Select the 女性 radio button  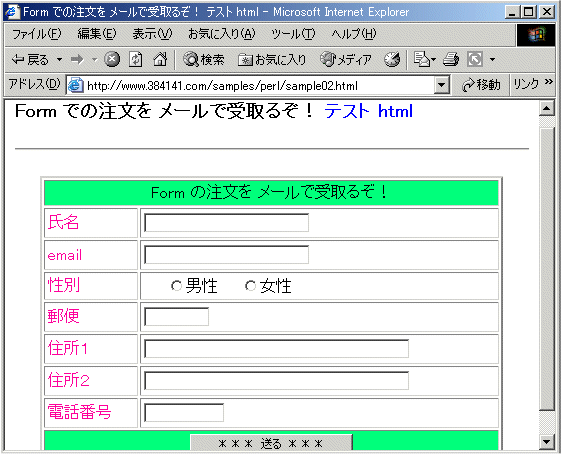coord(250,286)
